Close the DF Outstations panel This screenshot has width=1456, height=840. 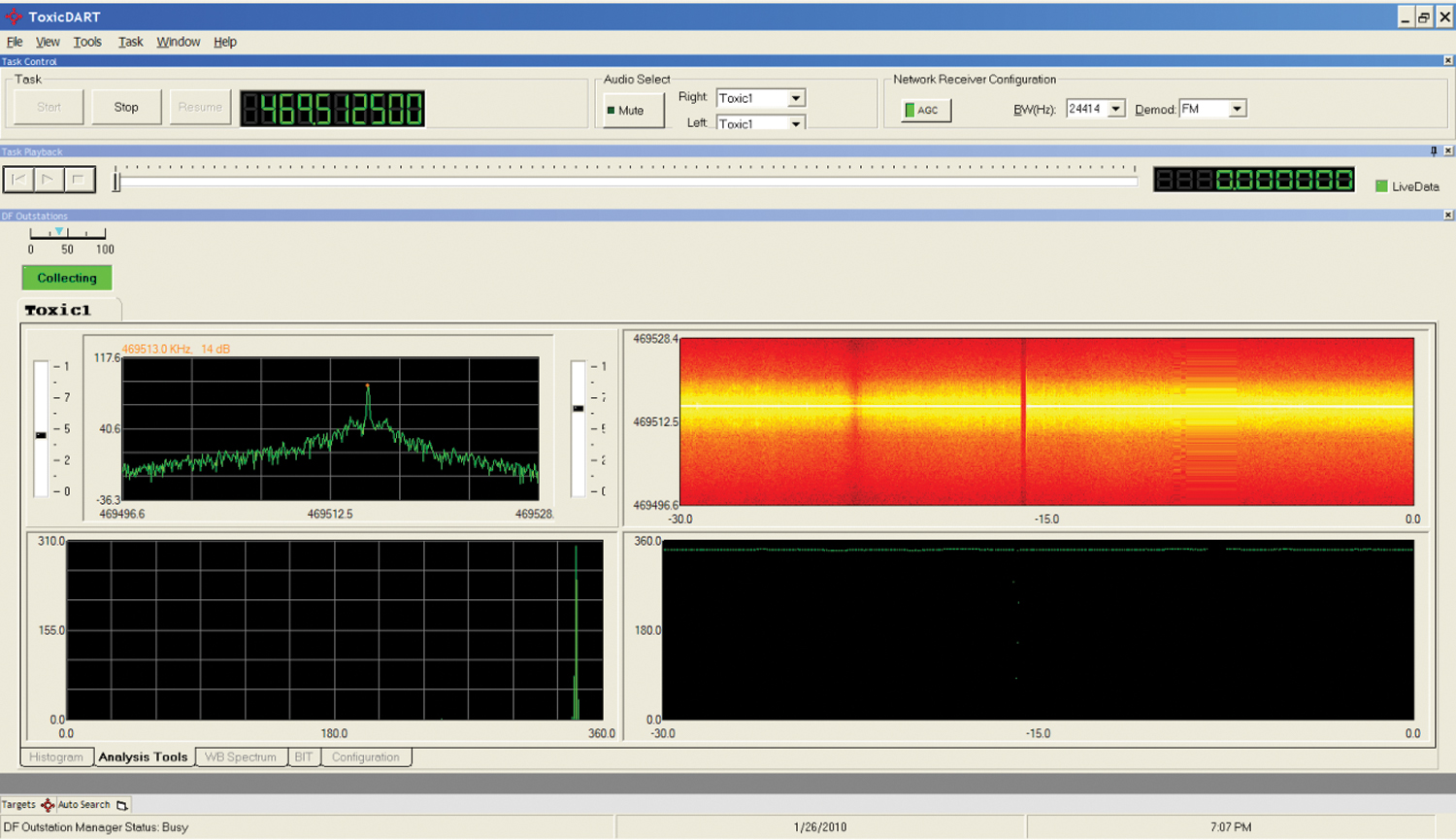click(1448, 216)
